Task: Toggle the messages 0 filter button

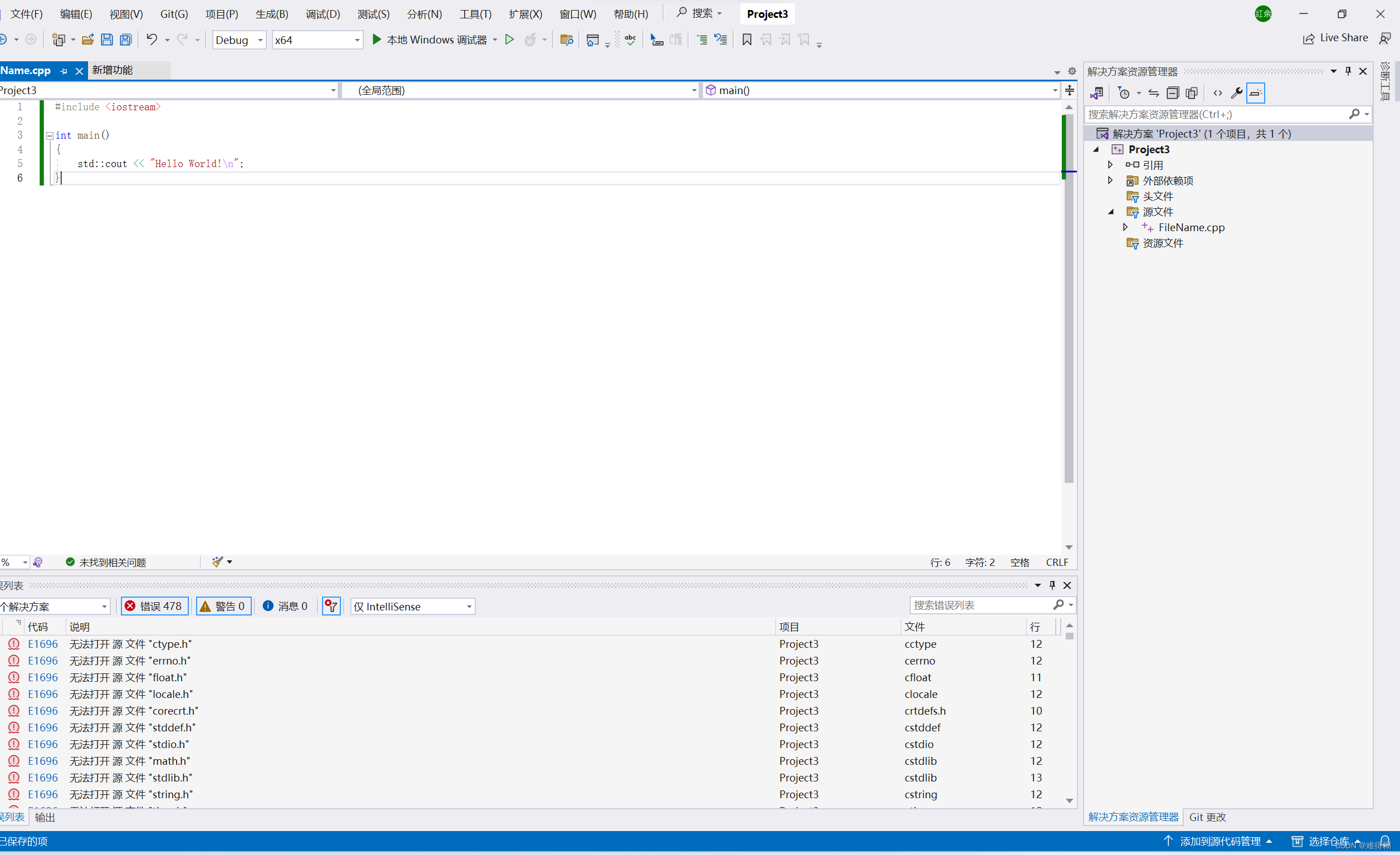Action: tap(285, 606)
